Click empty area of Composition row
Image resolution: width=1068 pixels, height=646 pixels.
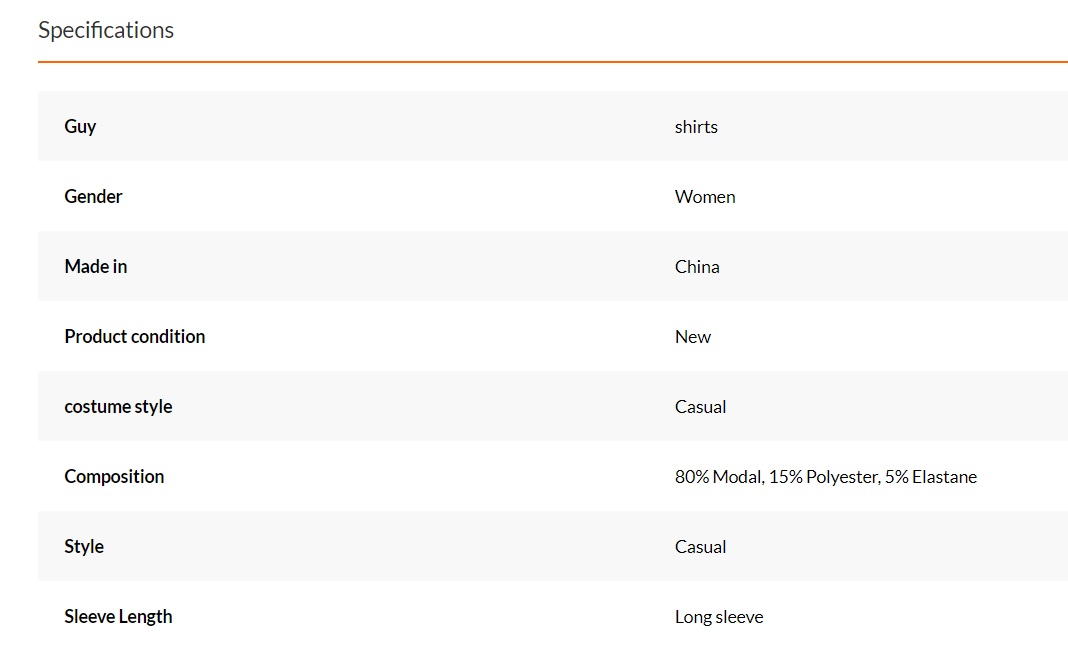(x=409, y=477)
